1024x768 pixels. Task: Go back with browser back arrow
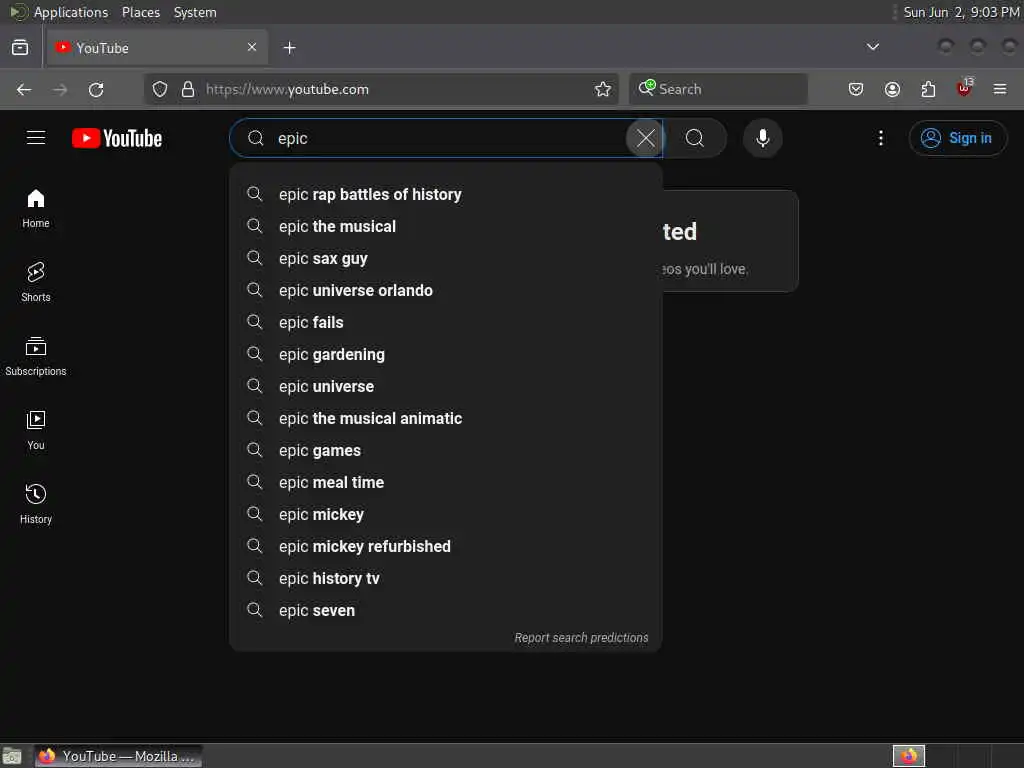pyautogui.click(x=24, y=89)
